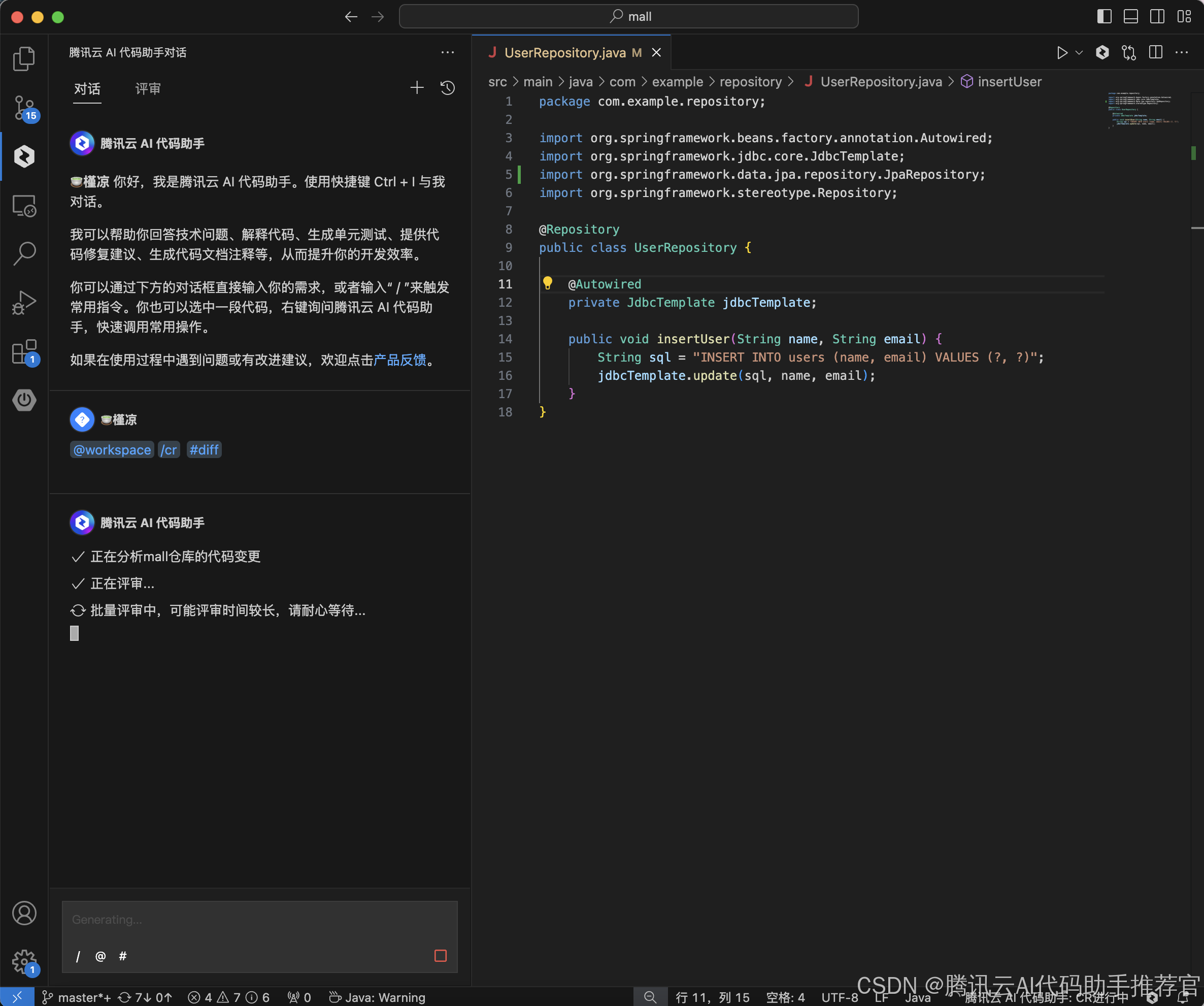Toggle the secondary side bar layout
The width and height of the screenshot is (1204, 1006).
click(x=1157, y=17)
